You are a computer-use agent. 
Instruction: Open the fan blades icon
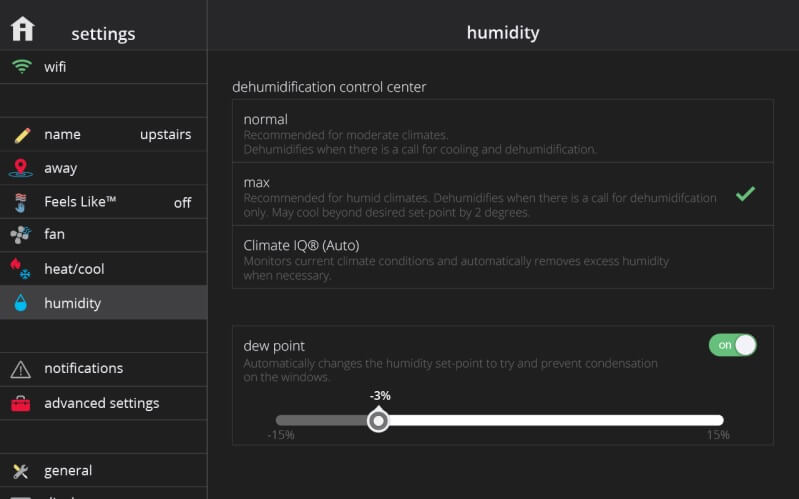(x=21, y=234)
